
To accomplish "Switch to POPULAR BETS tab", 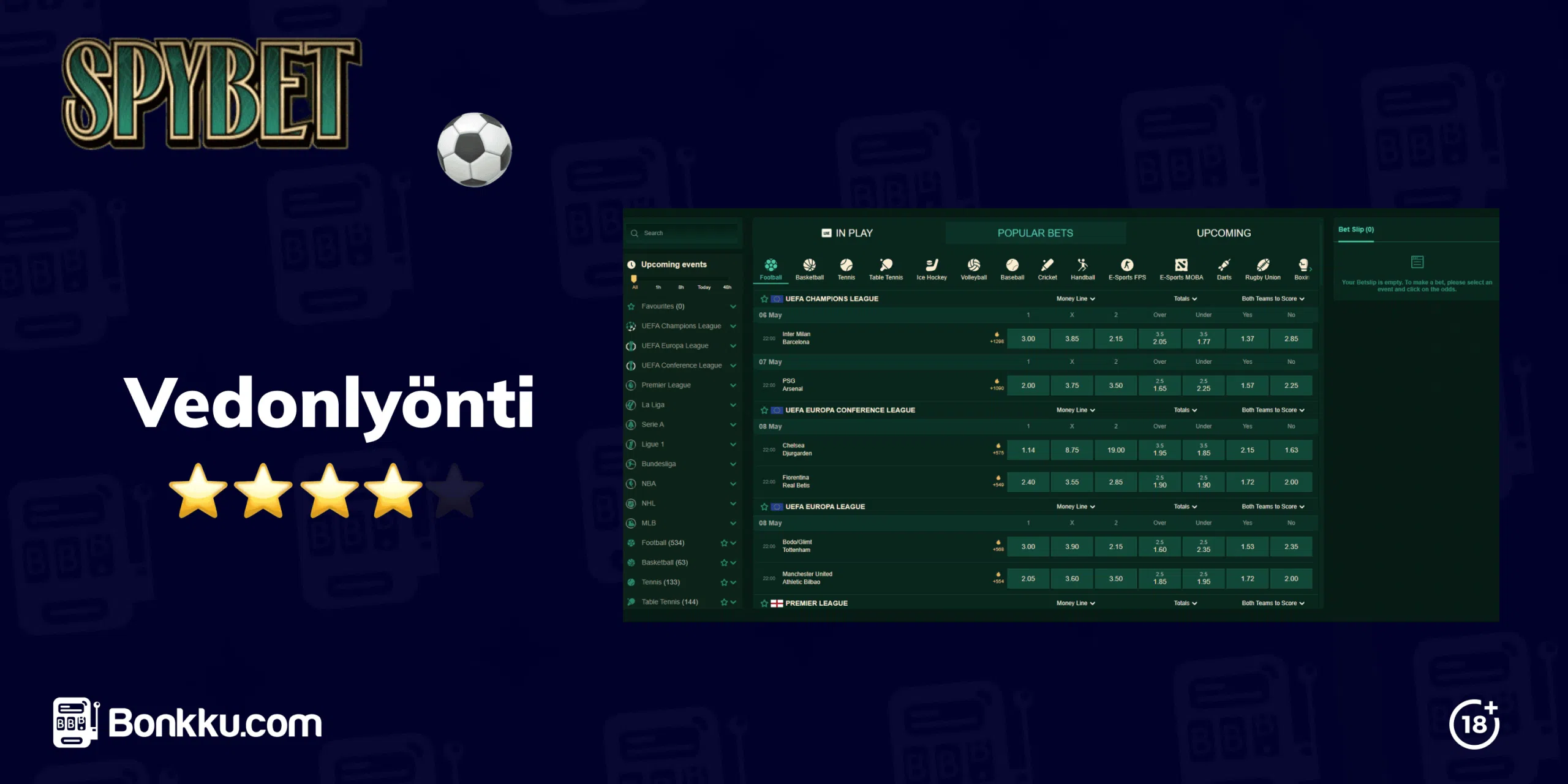I will [x=1035, y=233].
